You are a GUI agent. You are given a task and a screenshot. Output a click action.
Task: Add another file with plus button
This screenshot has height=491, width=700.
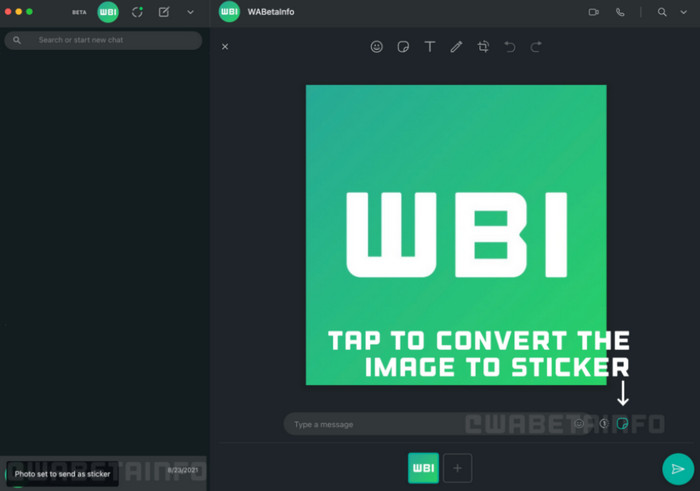(458, 468)
